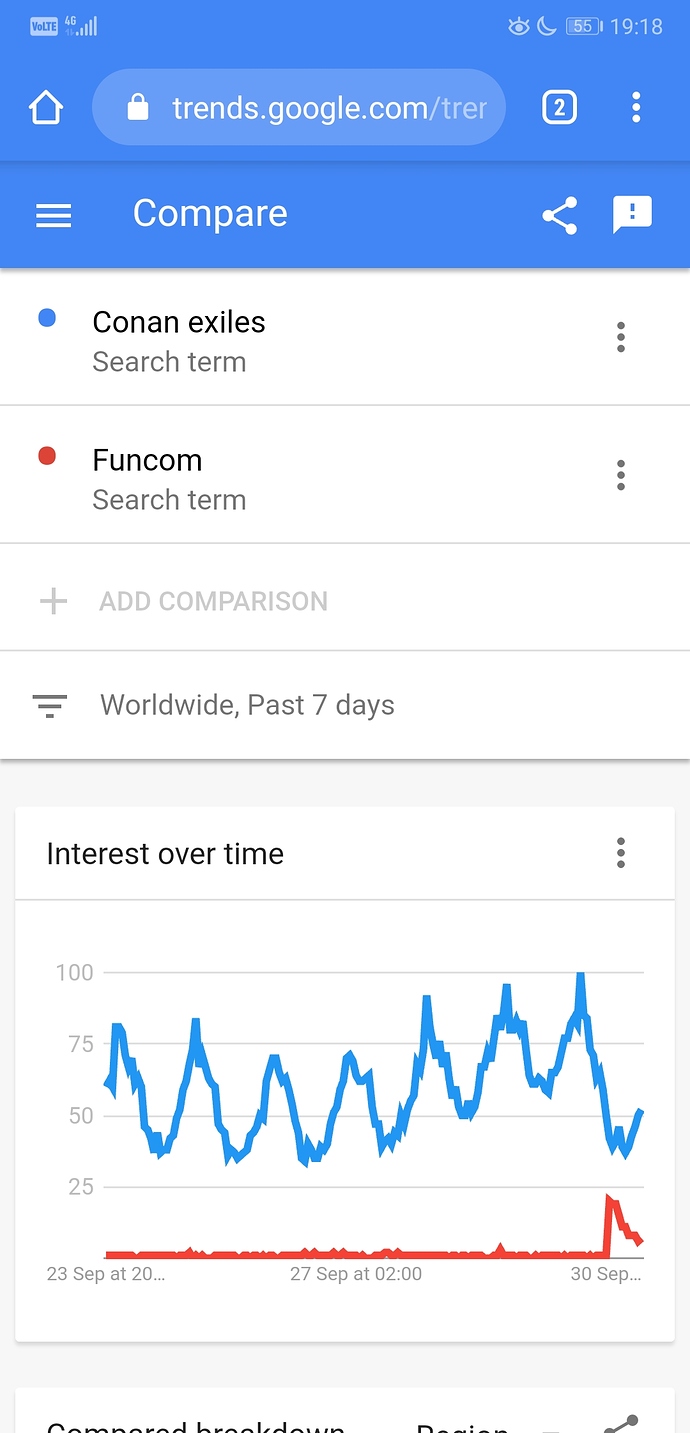Open the Chrome three-dot overflow menu
The height and width of the screenshot is (1433, 690).
coord(636,107)
